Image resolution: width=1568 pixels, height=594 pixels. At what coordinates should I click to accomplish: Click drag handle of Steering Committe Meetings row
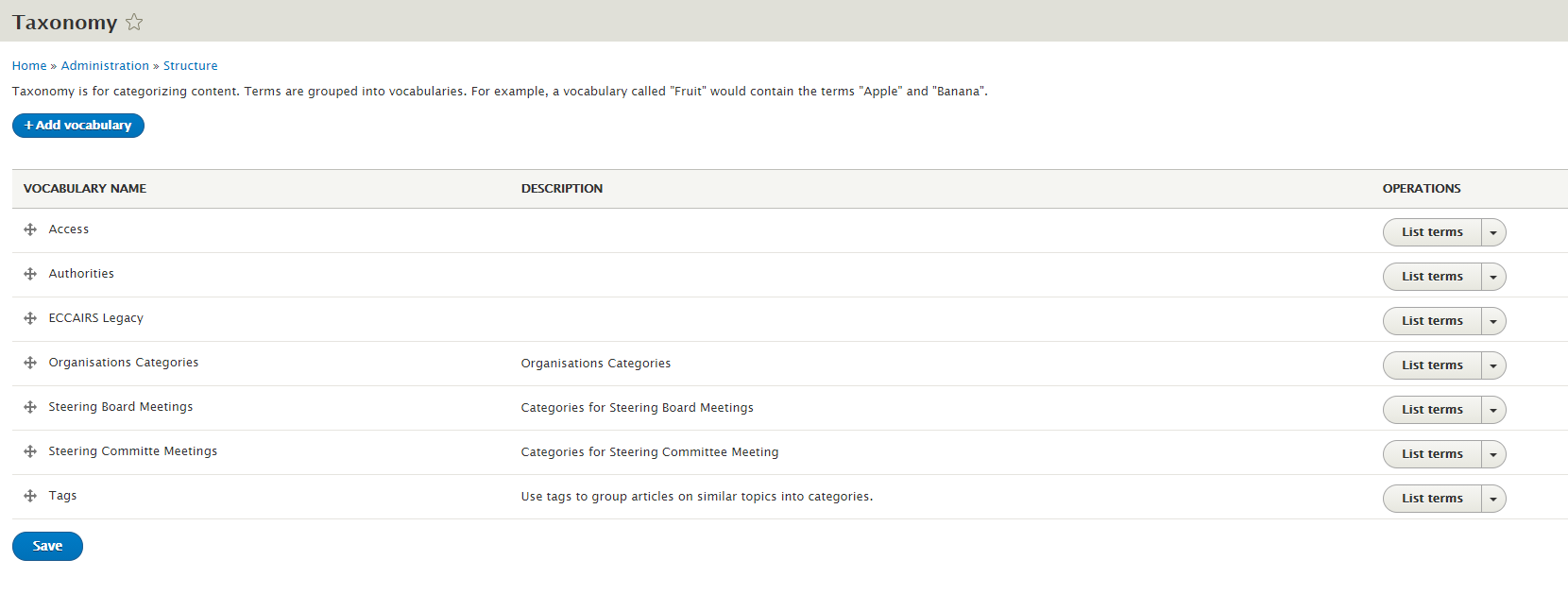tap(30, 451)
